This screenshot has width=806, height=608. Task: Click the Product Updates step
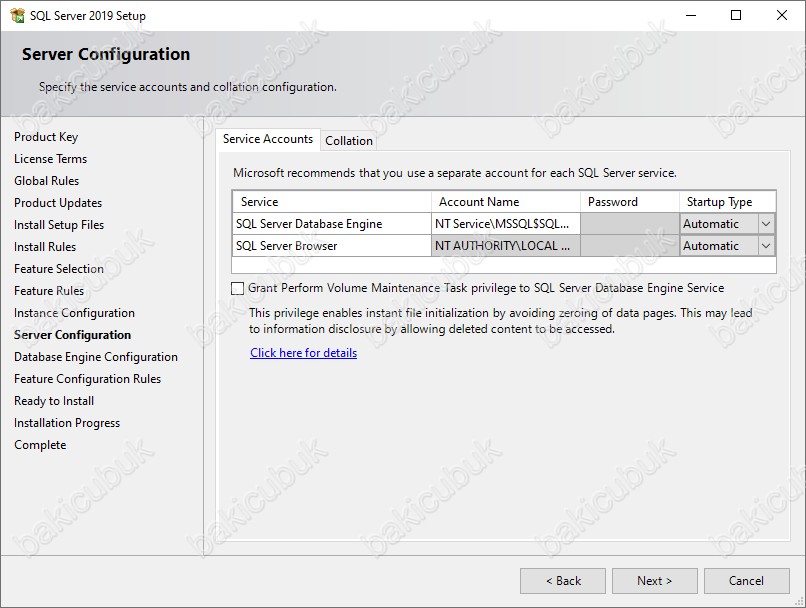tap(58, 204)
